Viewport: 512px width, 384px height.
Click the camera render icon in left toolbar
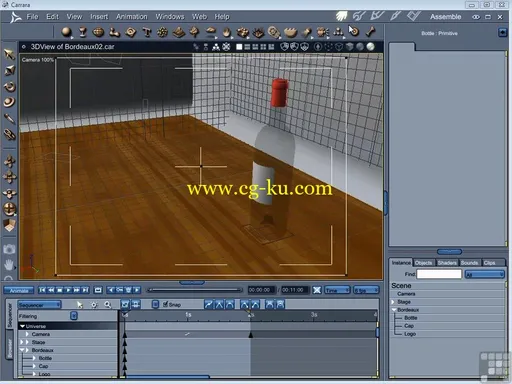pyautogui.click(x=9, y=249)
